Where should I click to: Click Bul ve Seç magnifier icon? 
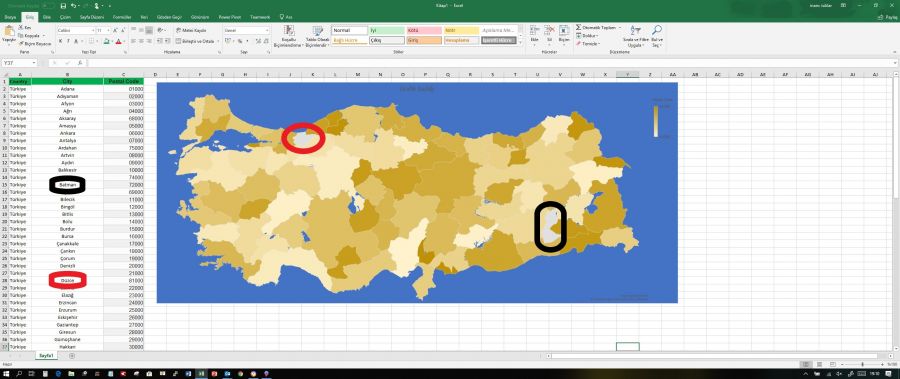657,30
